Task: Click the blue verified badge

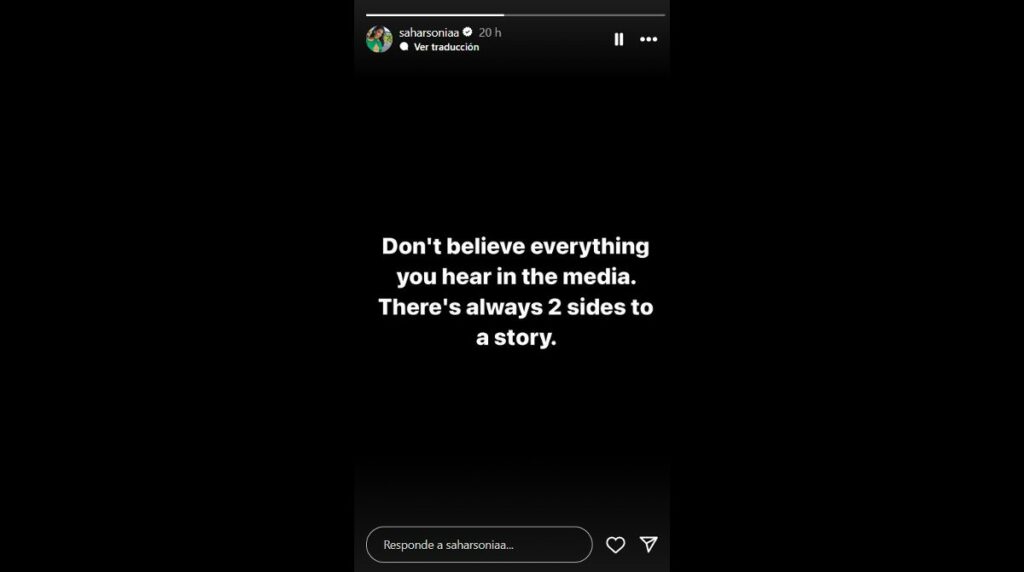Action: pyautogui.click(x=468, y=32)
